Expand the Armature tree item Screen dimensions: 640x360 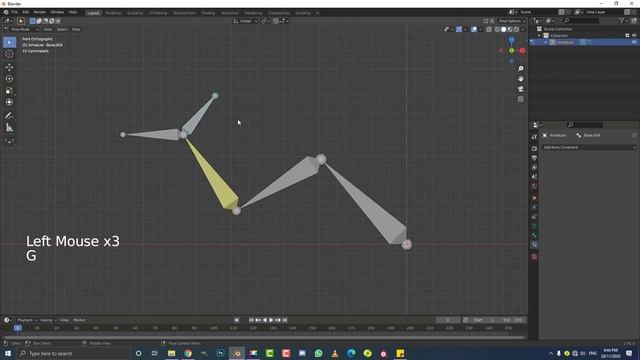tap(546, 42)
